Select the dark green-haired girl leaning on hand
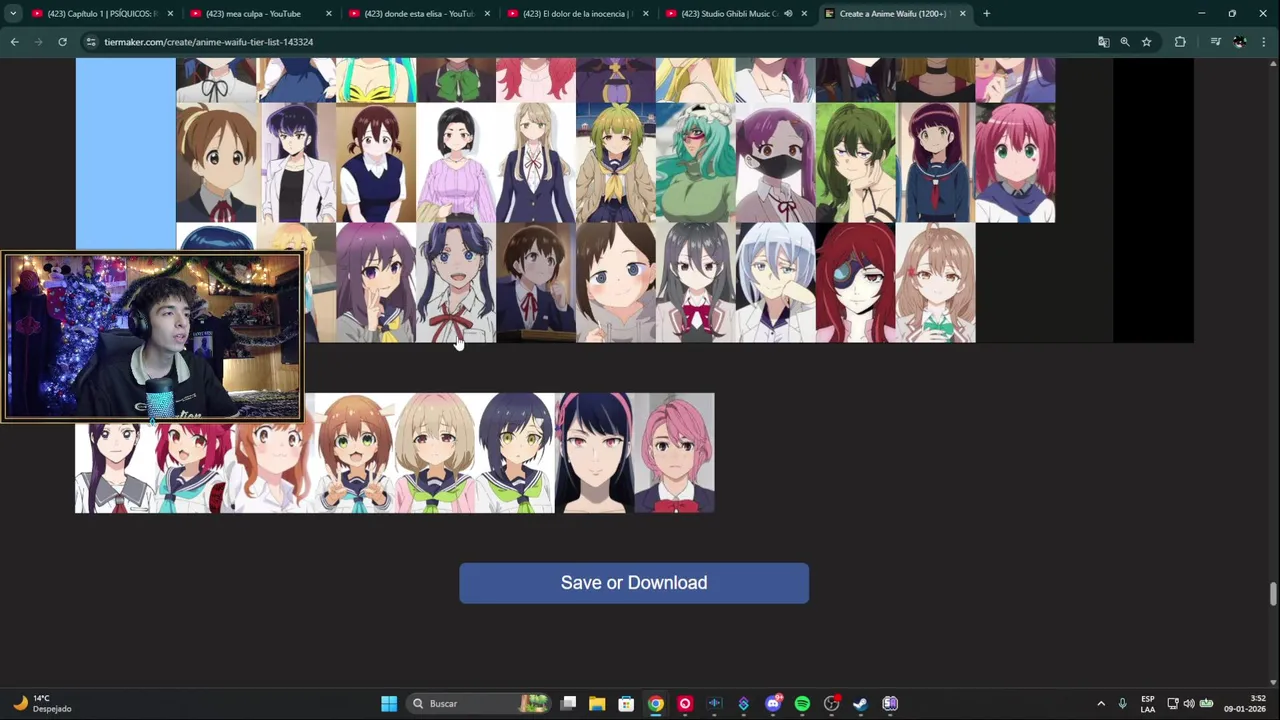The image size is (1280, 720). (855, 163)
